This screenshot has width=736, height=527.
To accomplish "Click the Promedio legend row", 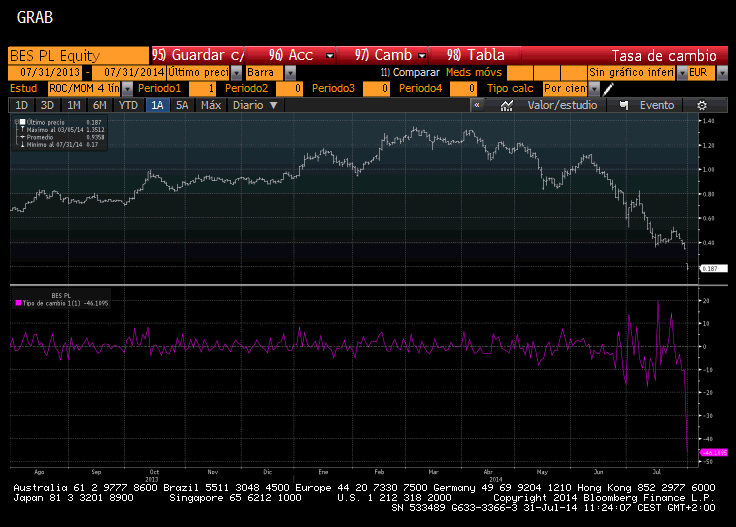I will [x=62, y=137].
